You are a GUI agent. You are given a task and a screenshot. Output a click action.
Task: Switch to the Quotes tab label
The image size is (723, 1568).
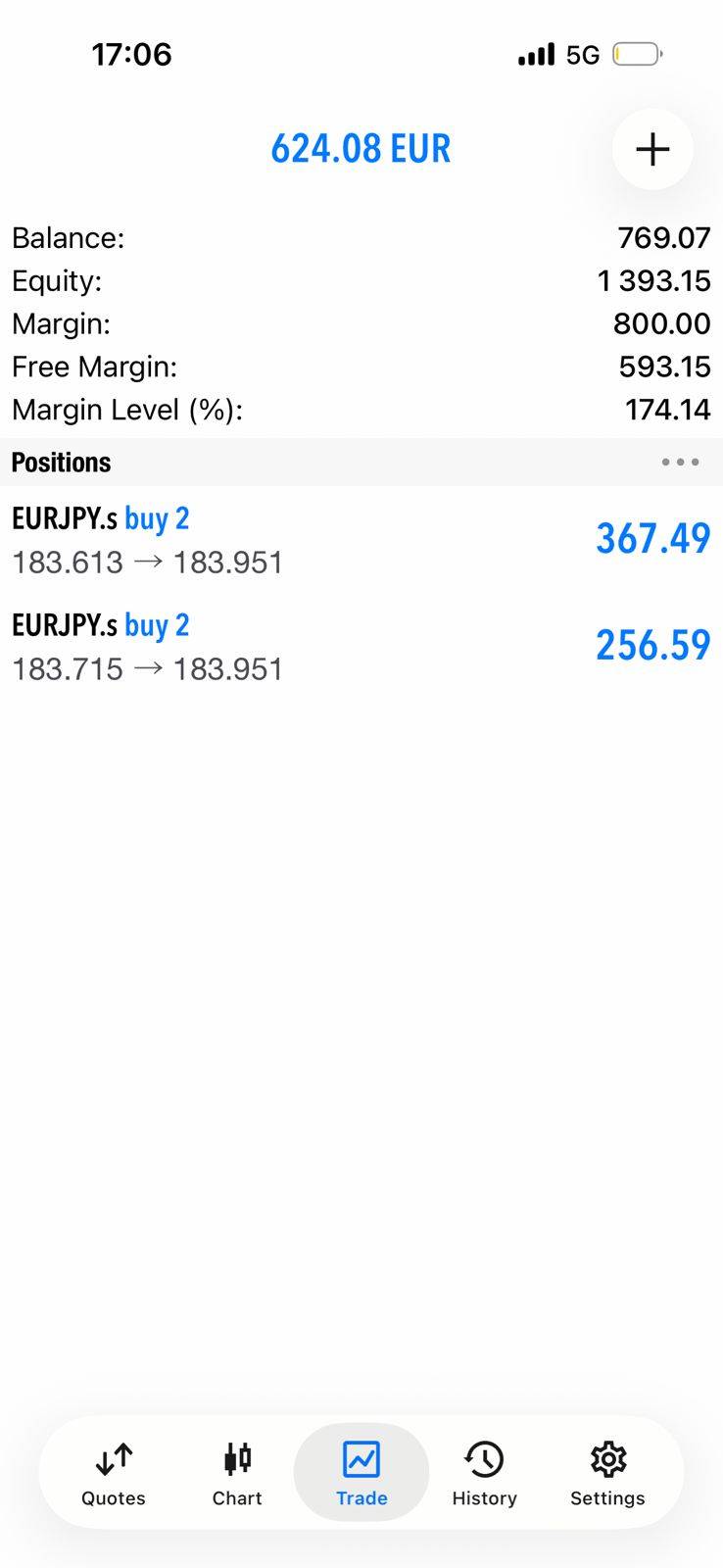(114, 1498)
